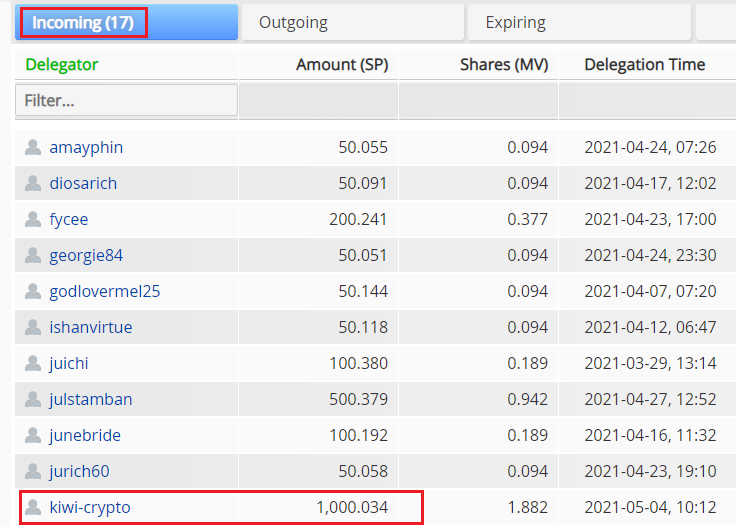Open the godlovermel25 delegator profile link

click(105, 291)
